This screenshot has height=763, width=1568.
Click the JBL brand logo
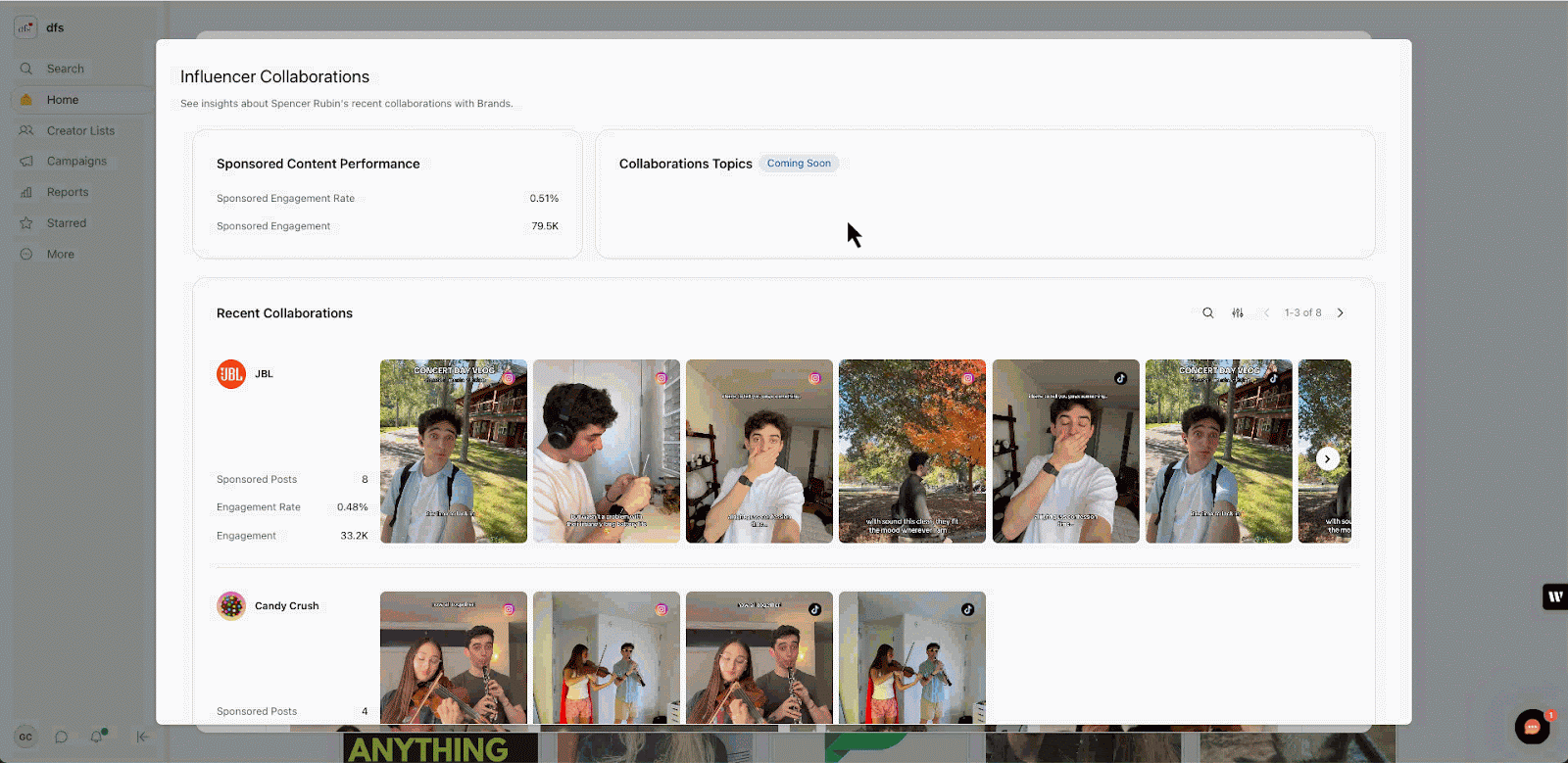231,374
